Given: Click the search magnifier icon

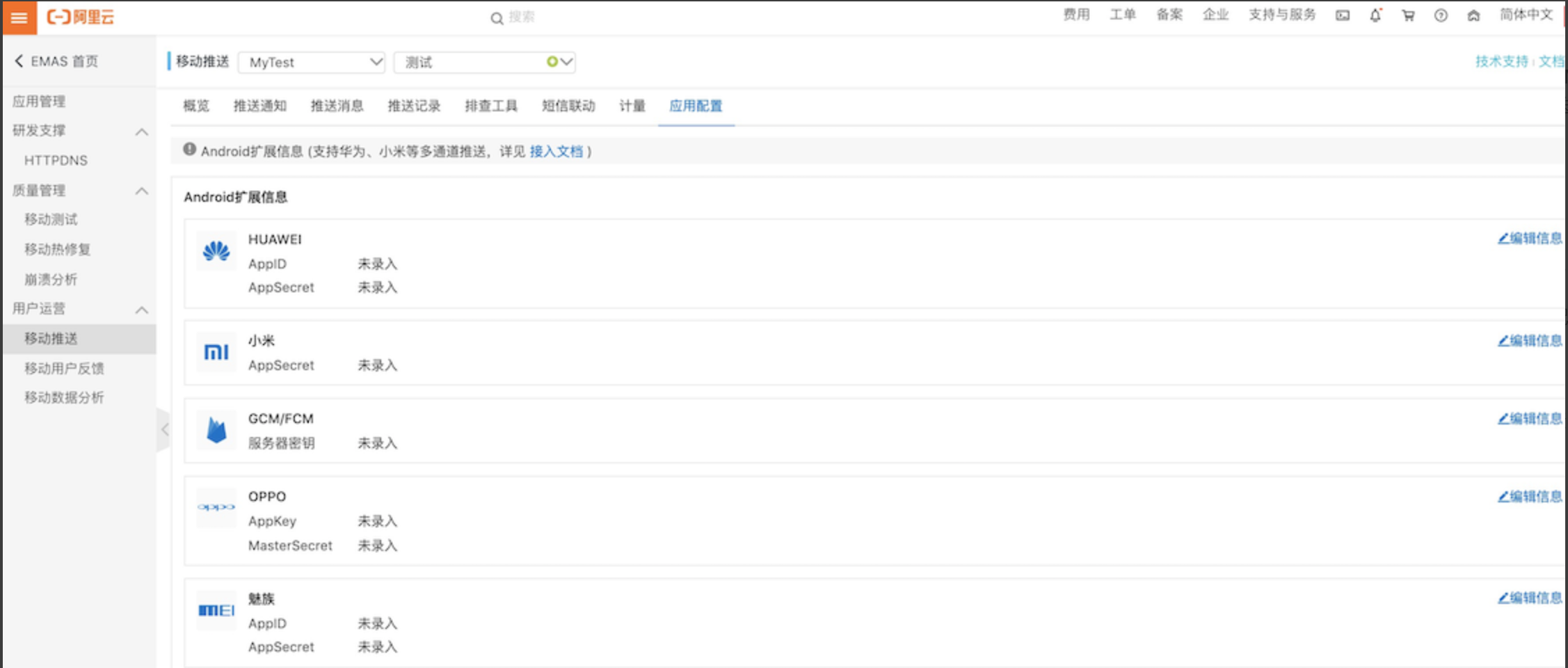Looking at the screenshot, I should pos(497,18).
